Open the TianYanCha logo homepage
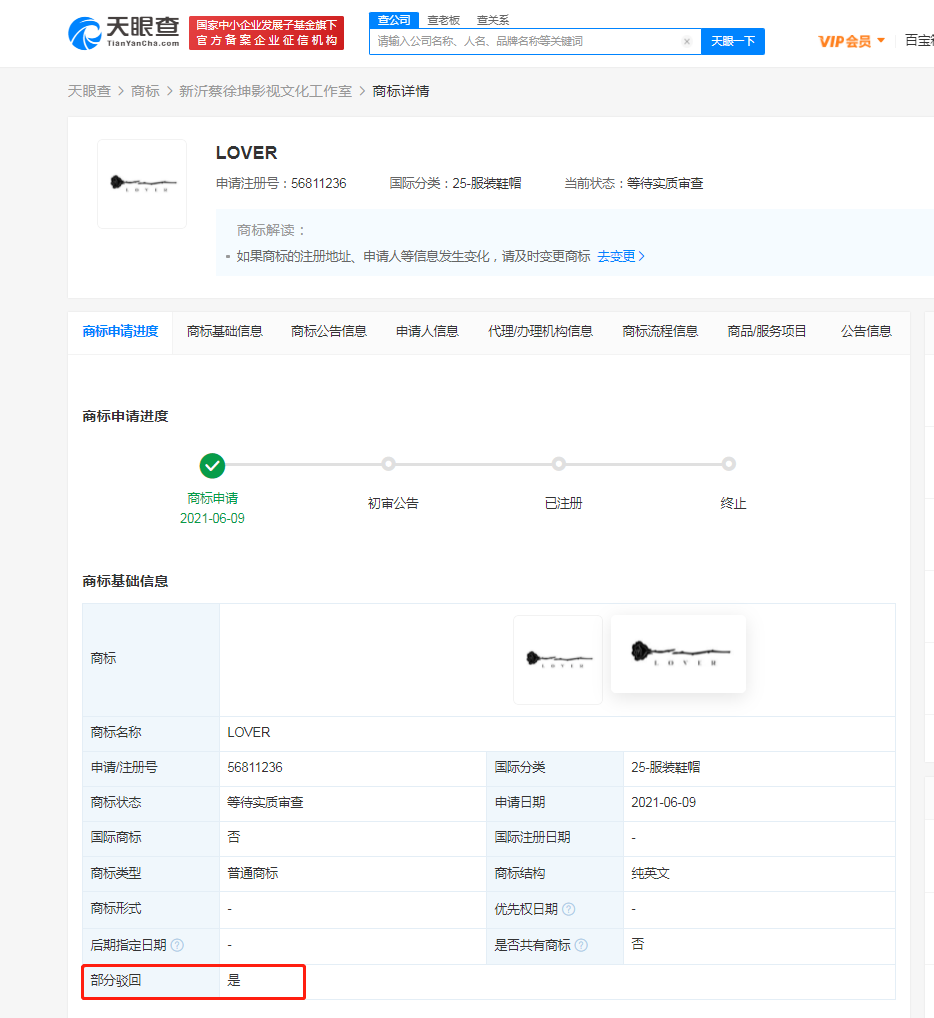This screenshot has height=1018, width=934. tap(124, 32)
